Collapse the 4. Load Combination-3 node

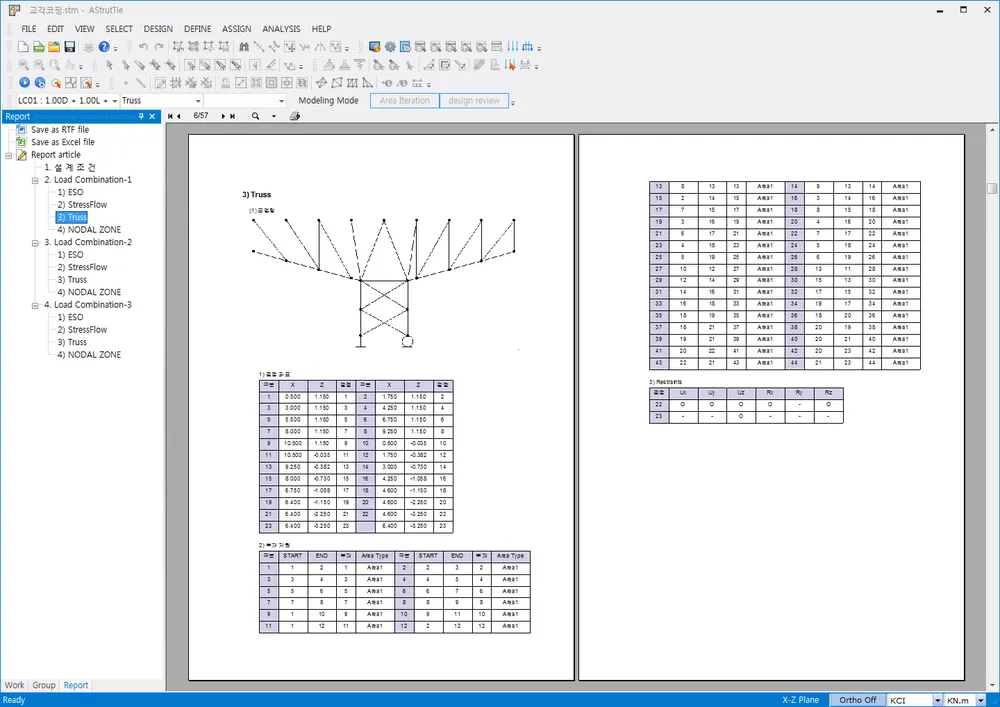[x=35, y=305]
